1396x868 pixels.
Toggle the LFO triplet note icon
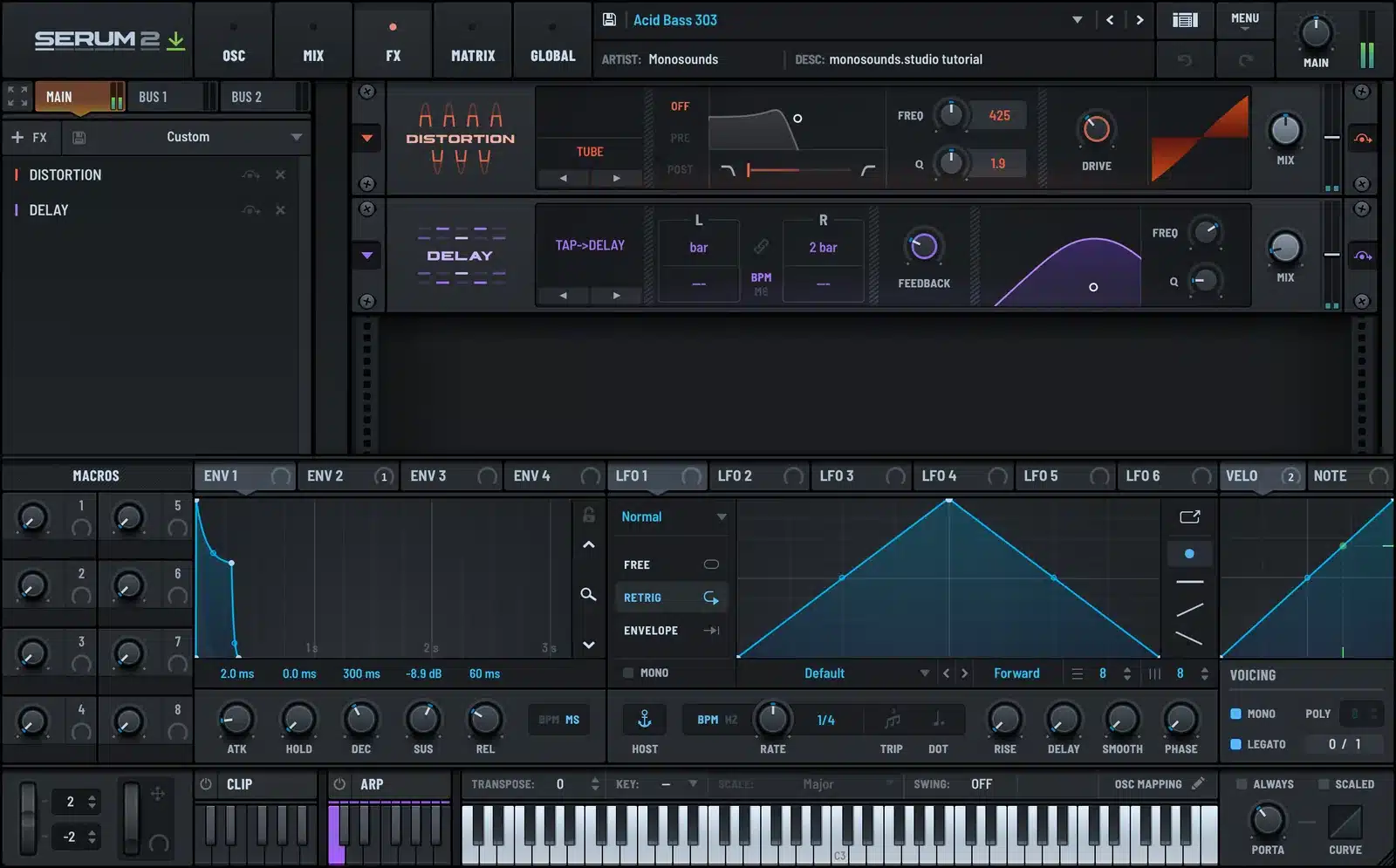[892, 719]
